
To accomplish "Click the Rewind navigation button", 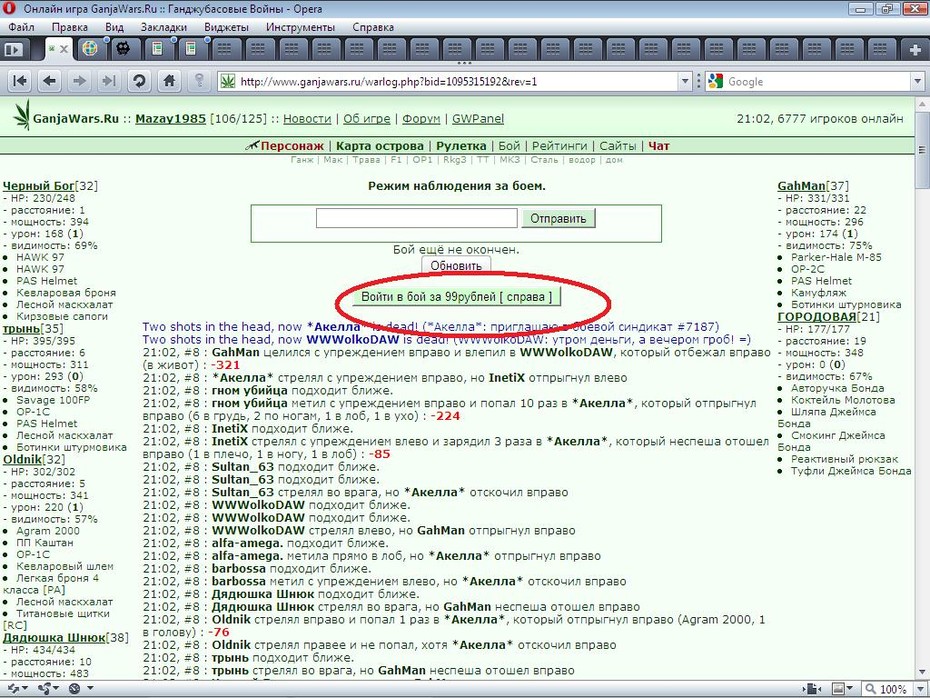I will pos(20,81).
